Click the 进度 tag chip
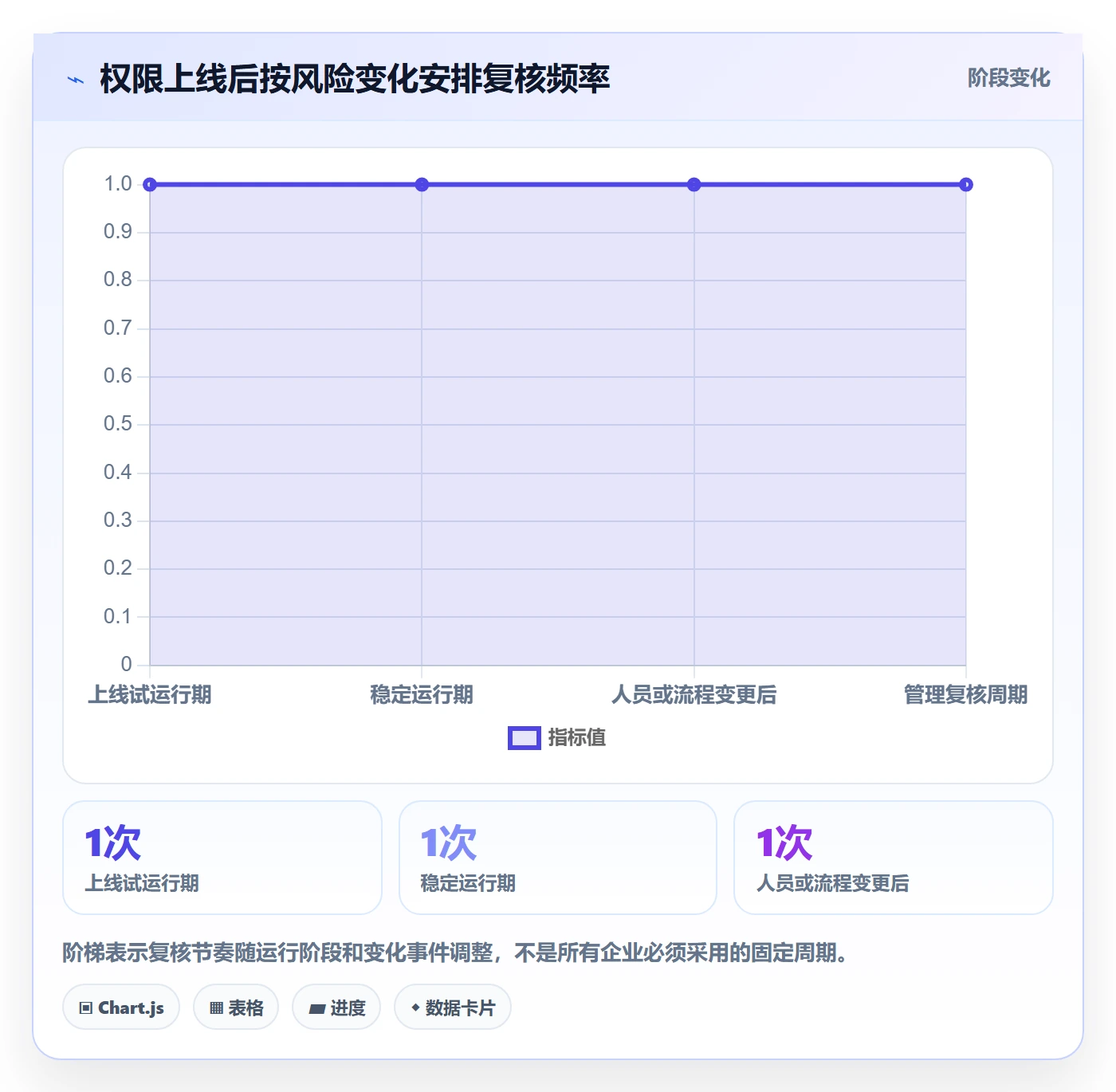Image resolution: width=1116 pixels, height=1092 pixels. [336, 1008]
